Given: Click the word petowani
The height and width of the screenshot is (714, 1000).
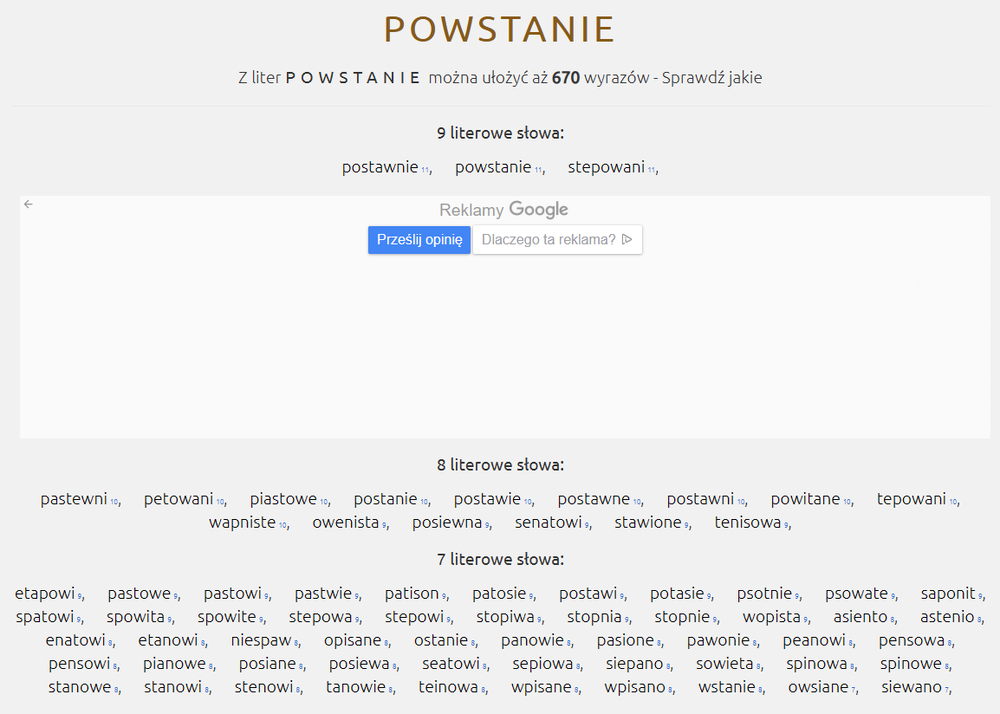Looking at the screenshot, I should point(179,499).
